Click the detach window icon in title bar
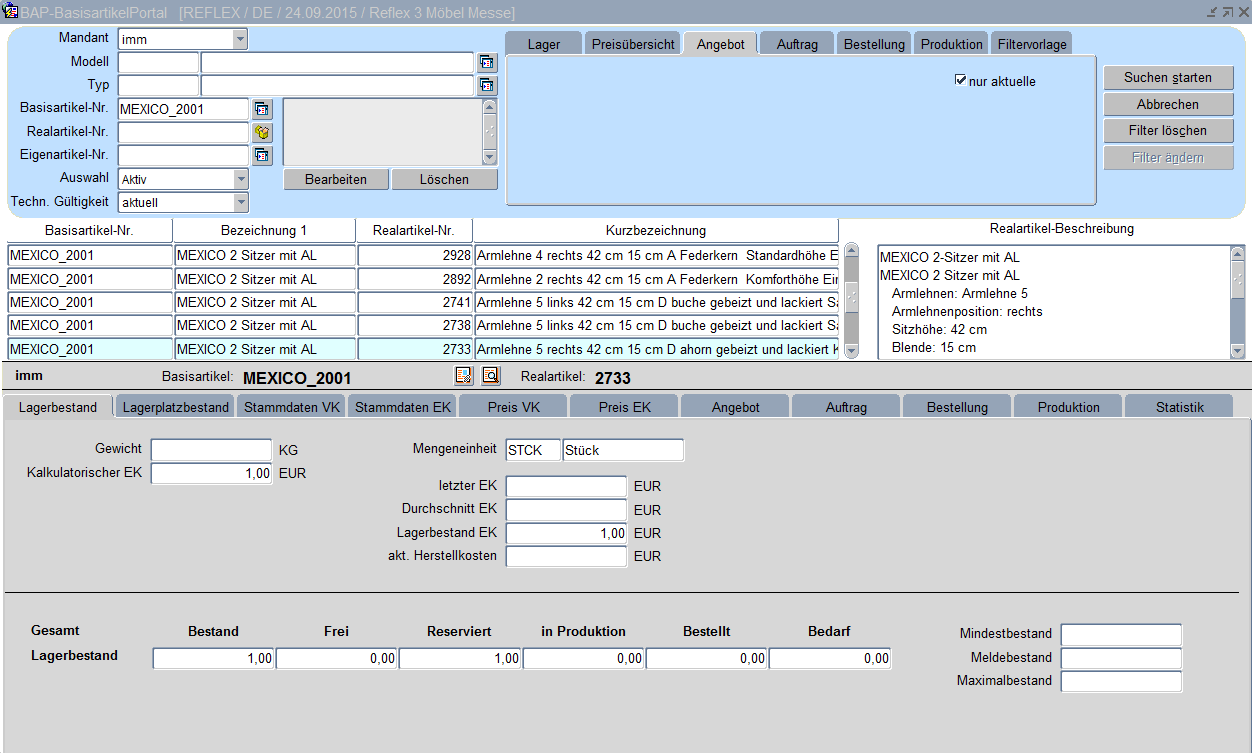The width and height of the screenshot is (1252, 753). click(1226, 12)
